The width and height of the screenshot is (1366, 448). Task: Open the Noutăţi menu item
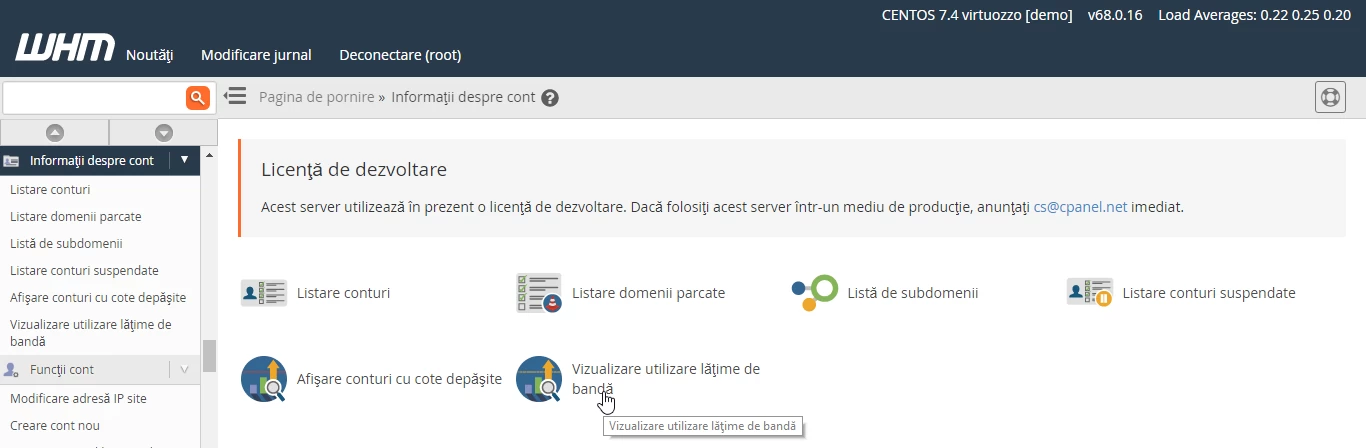pos(150,55)
